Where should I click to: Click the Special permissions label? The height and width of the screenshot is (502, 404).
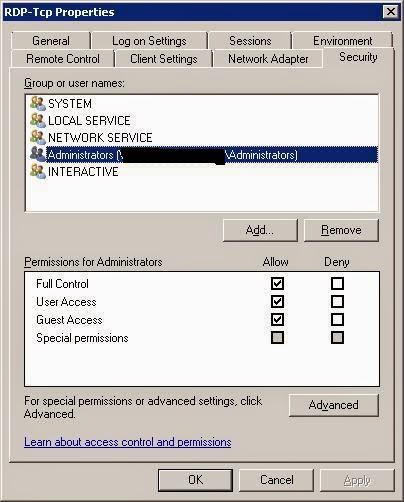tap(82, 338)
